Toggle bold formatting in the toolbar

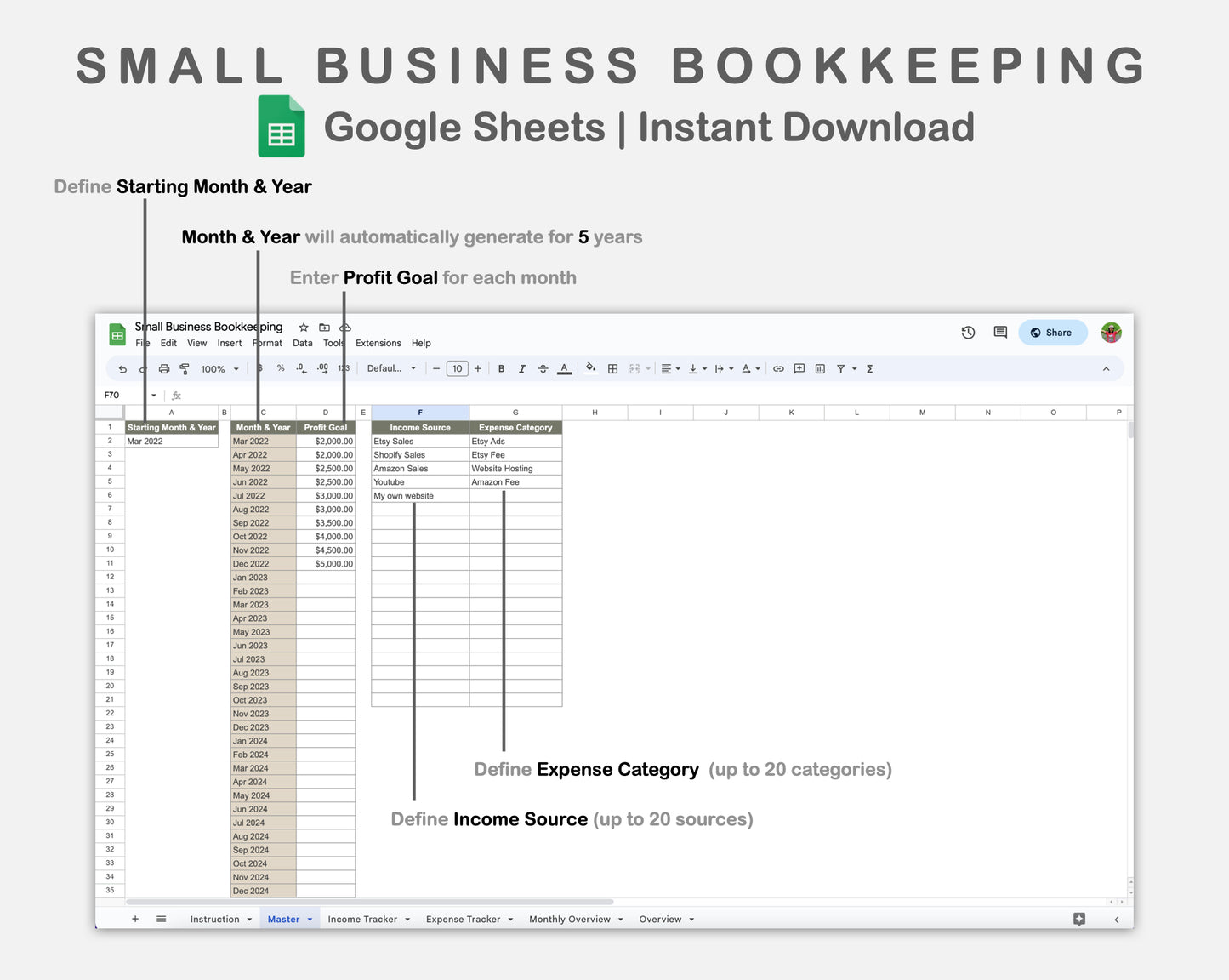(x=501, y=368)
